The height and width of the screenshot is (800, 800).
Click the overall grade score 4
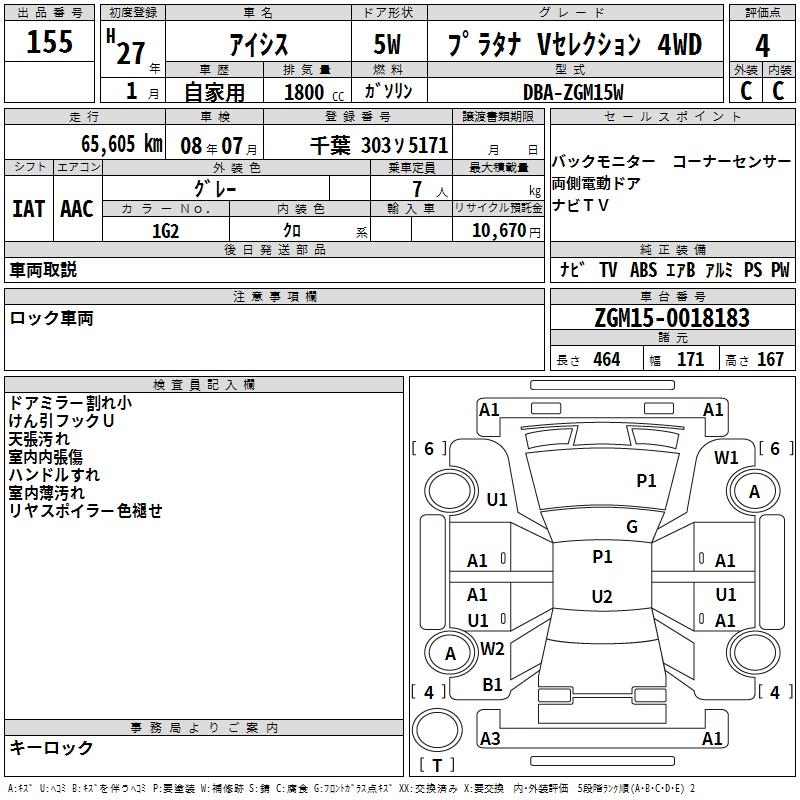click(x=762, y=45)
